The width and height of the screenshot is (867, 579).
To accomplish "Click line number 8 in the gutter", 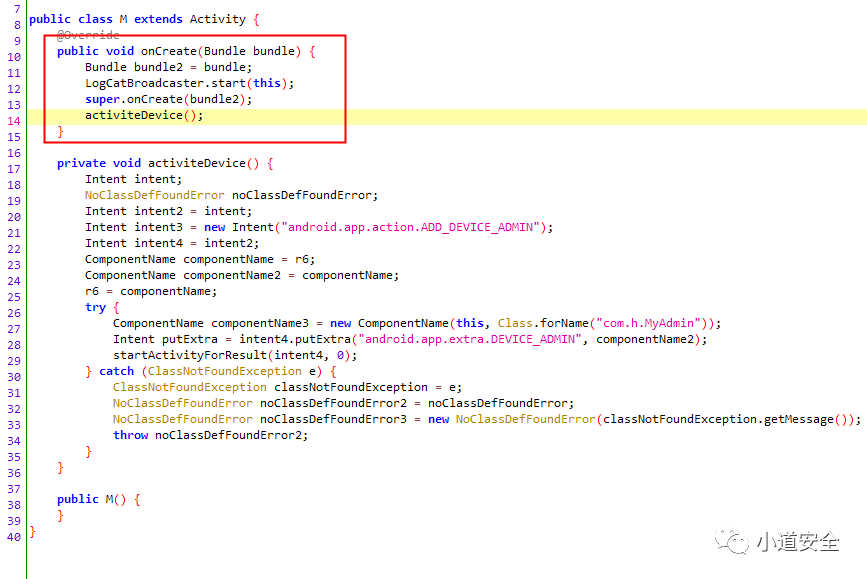I will 17,25.
